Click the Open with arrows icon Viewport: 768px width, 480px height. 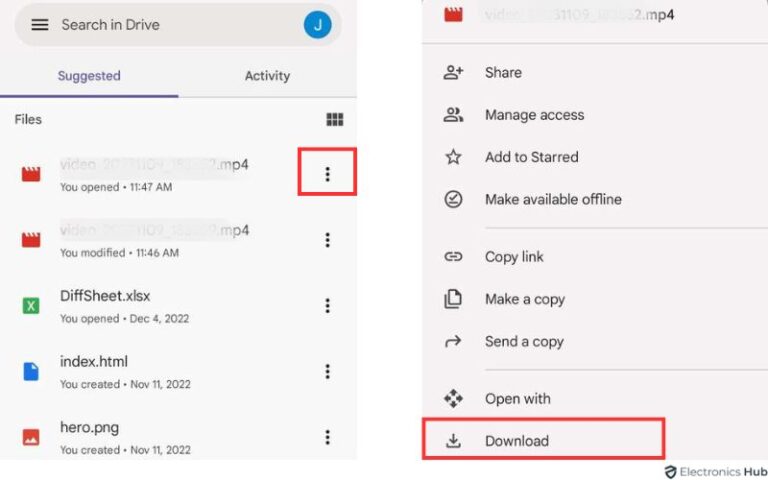(x=453, y=398)
